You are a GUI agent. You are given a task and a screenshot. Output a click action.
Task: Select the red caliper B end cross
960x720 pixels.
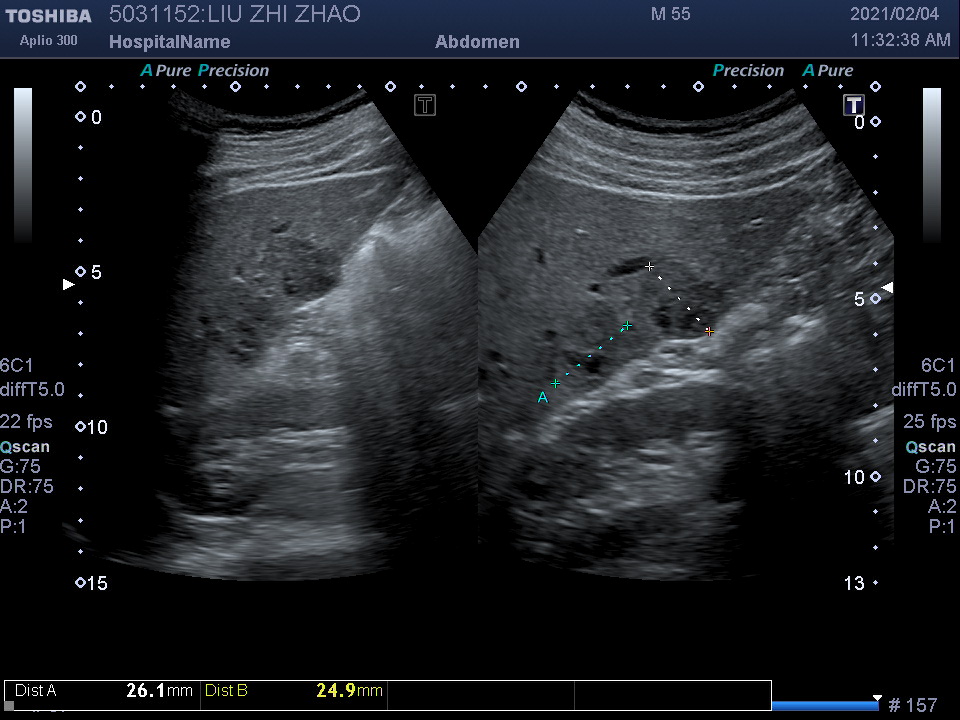pos(709,331)
